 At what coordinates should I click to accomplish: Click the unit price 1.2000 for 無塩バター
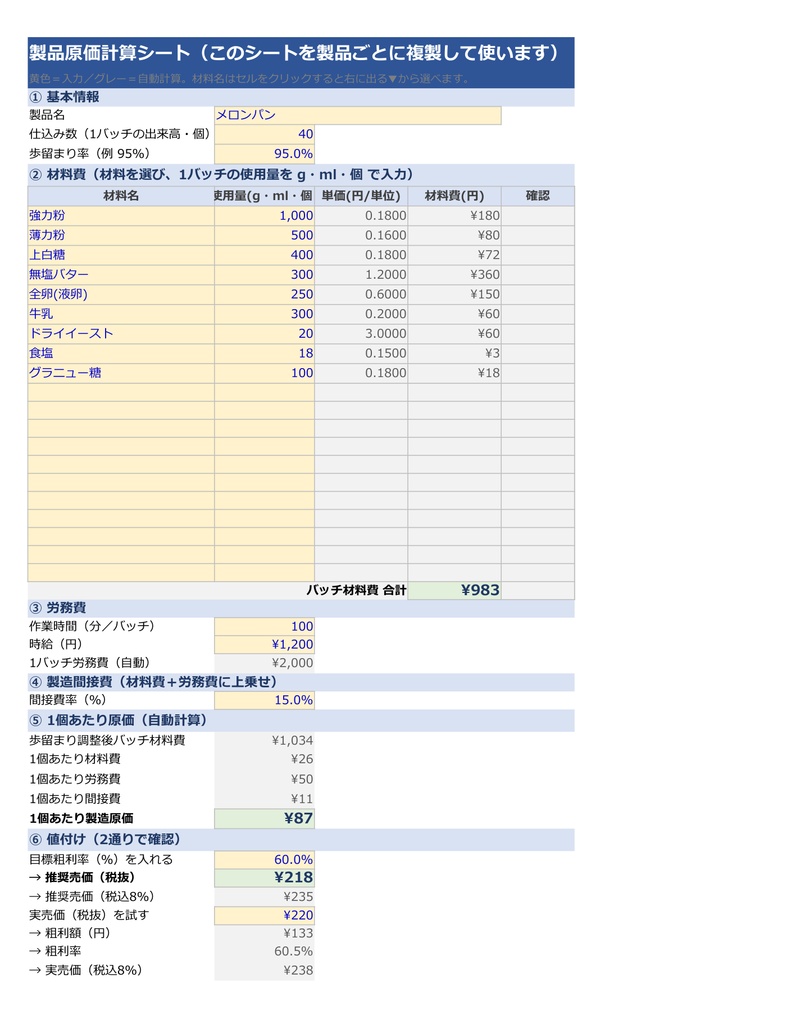[x=361, y=275]
